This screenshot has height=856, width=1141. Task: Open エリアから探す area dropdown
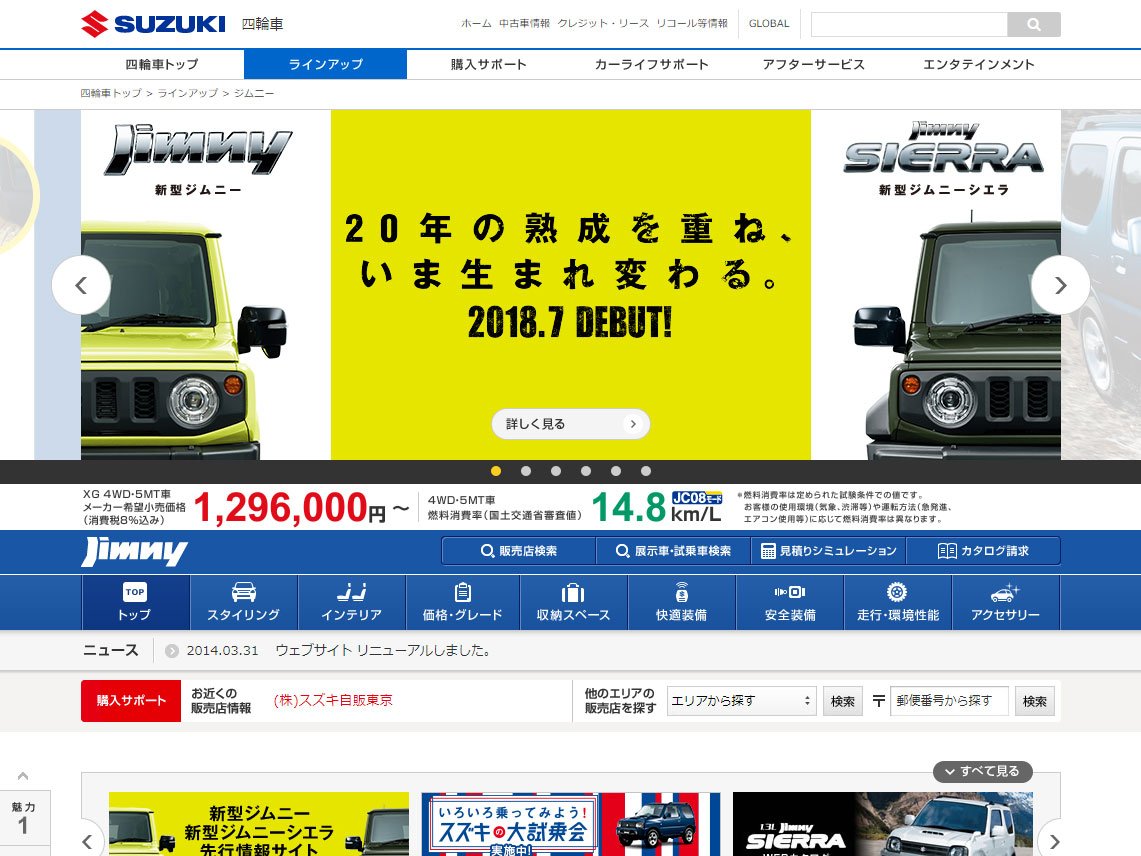[x=742, y=701]
